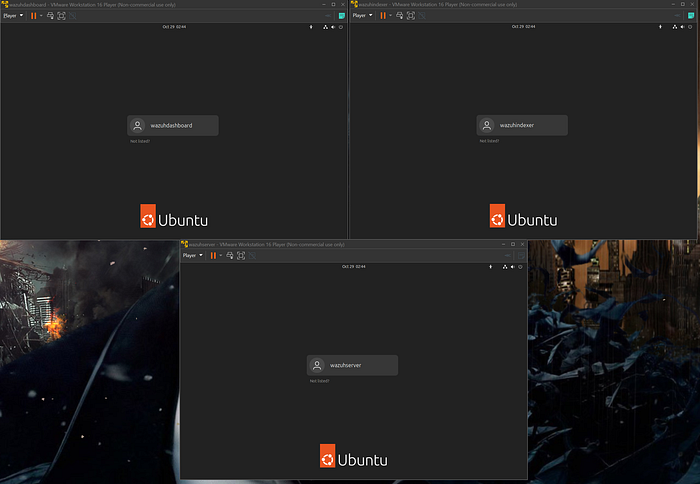Click the Unity mode icon in wazuhdashboard window

point(73,16)
